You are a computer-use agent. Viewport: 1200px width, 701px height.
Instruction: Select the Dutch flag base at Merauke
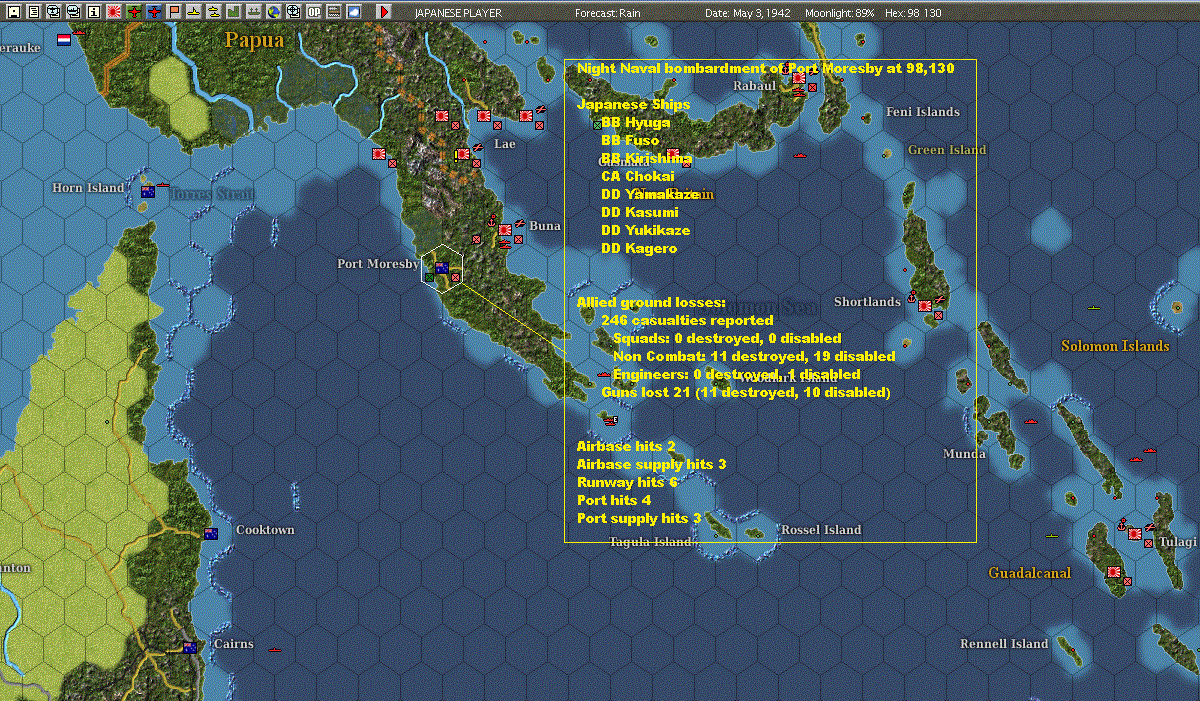(x=64, y=40)
